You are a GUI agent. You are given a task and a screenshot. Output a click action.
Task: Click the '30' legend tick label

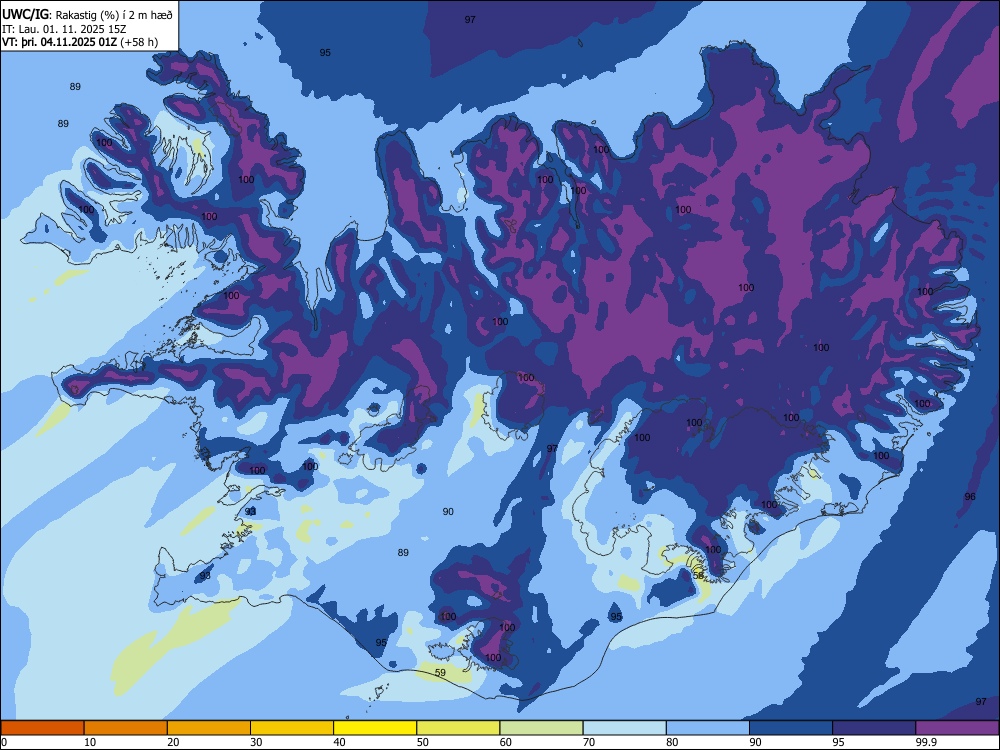click(x=256, y=742)
